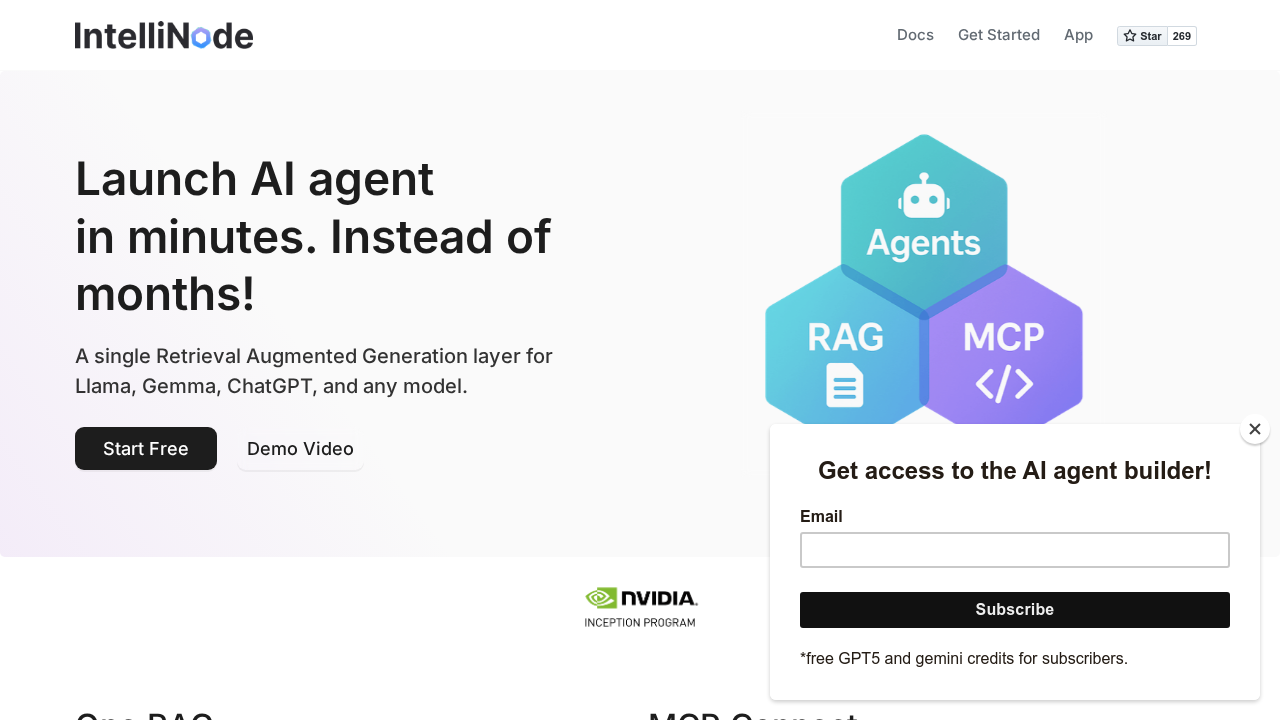Click the star icon on the GitHub Star button
This screenshot has height=720, width=1280.
point(1129,36)
